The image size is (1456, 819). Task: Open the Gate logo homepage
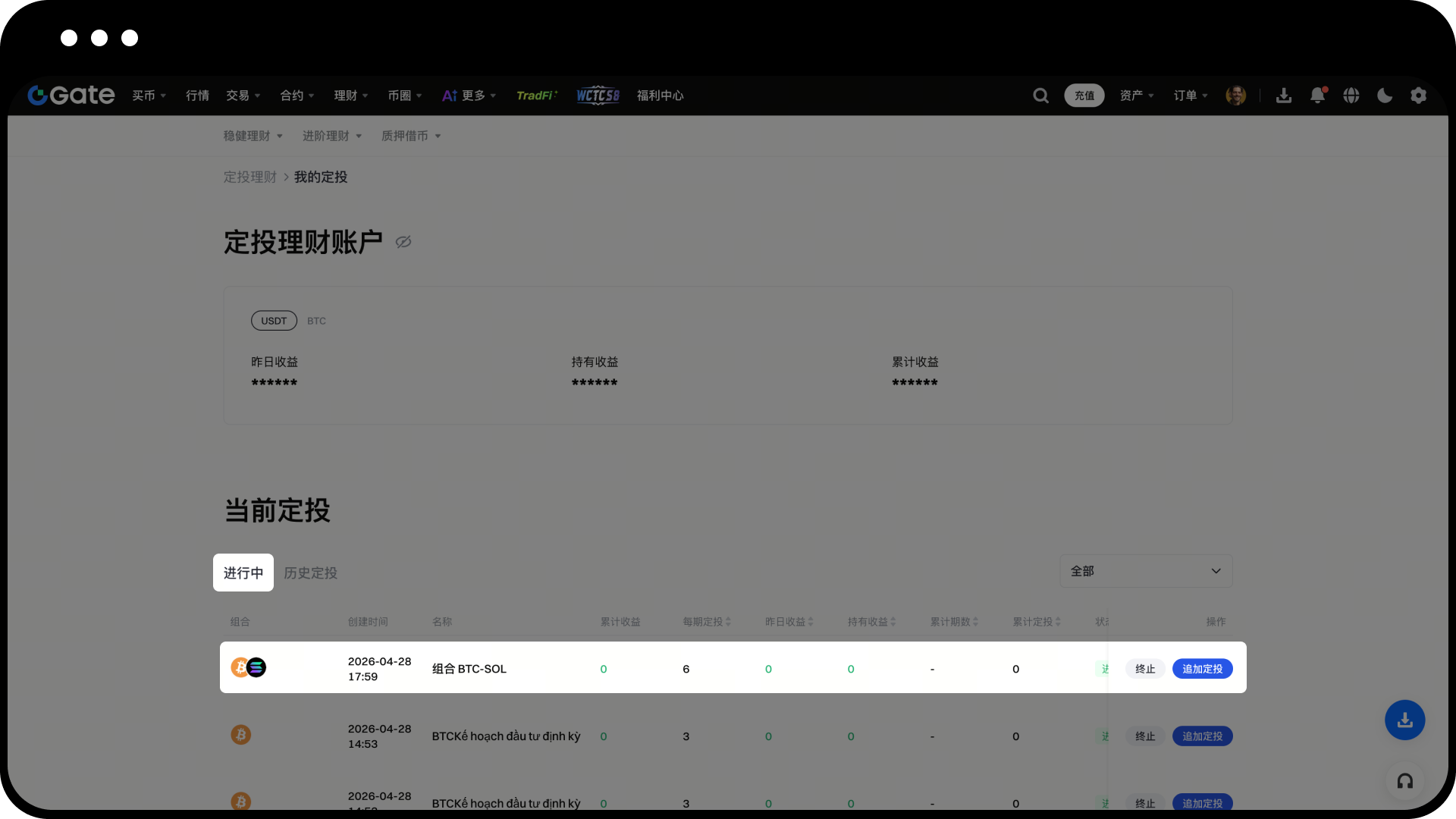(x=71, y=95)
